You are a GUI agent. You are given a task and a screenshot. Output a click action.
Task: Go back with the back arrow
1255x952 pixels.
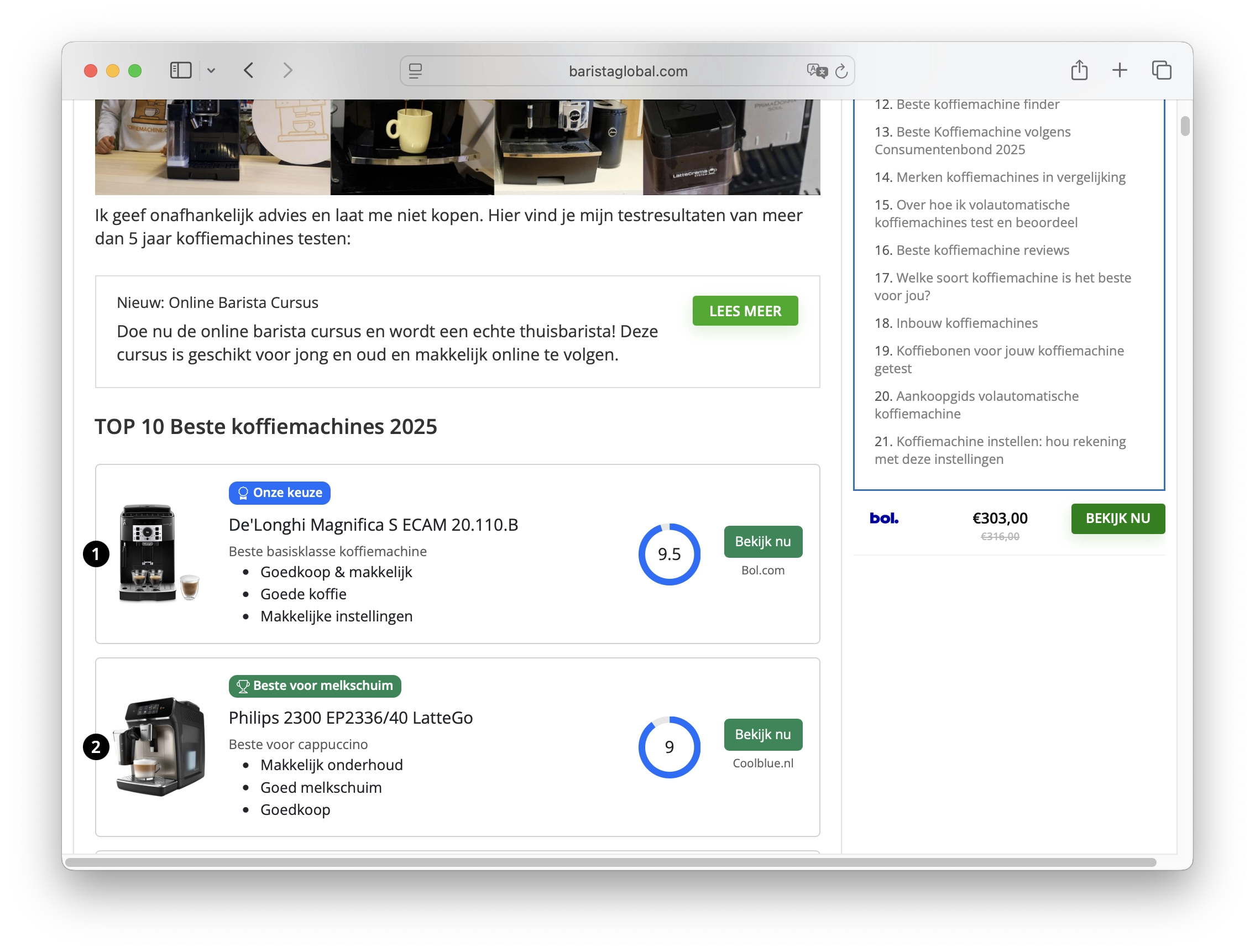pyautogui.click(x=248, y=70)
